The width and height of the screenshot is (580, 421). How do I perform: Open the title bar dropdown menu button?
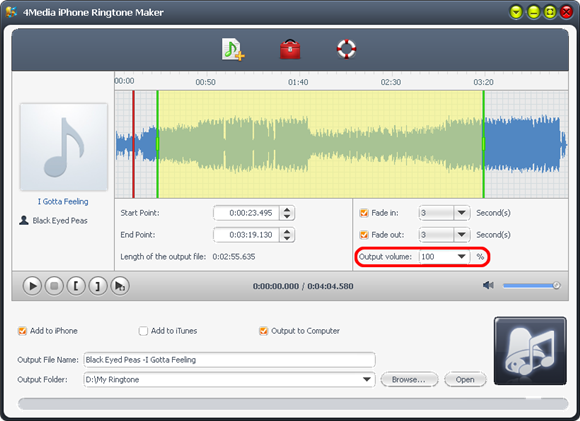(x=516, y=12)
